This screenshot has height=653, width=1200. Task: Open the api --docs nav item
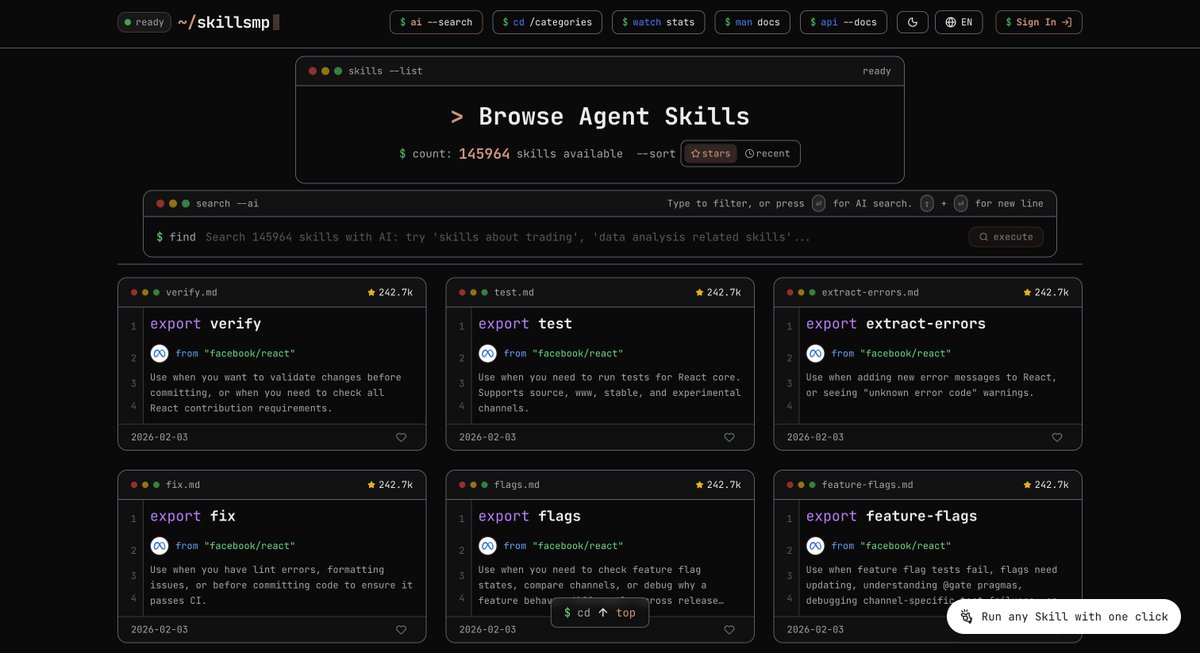click(845, 22)
